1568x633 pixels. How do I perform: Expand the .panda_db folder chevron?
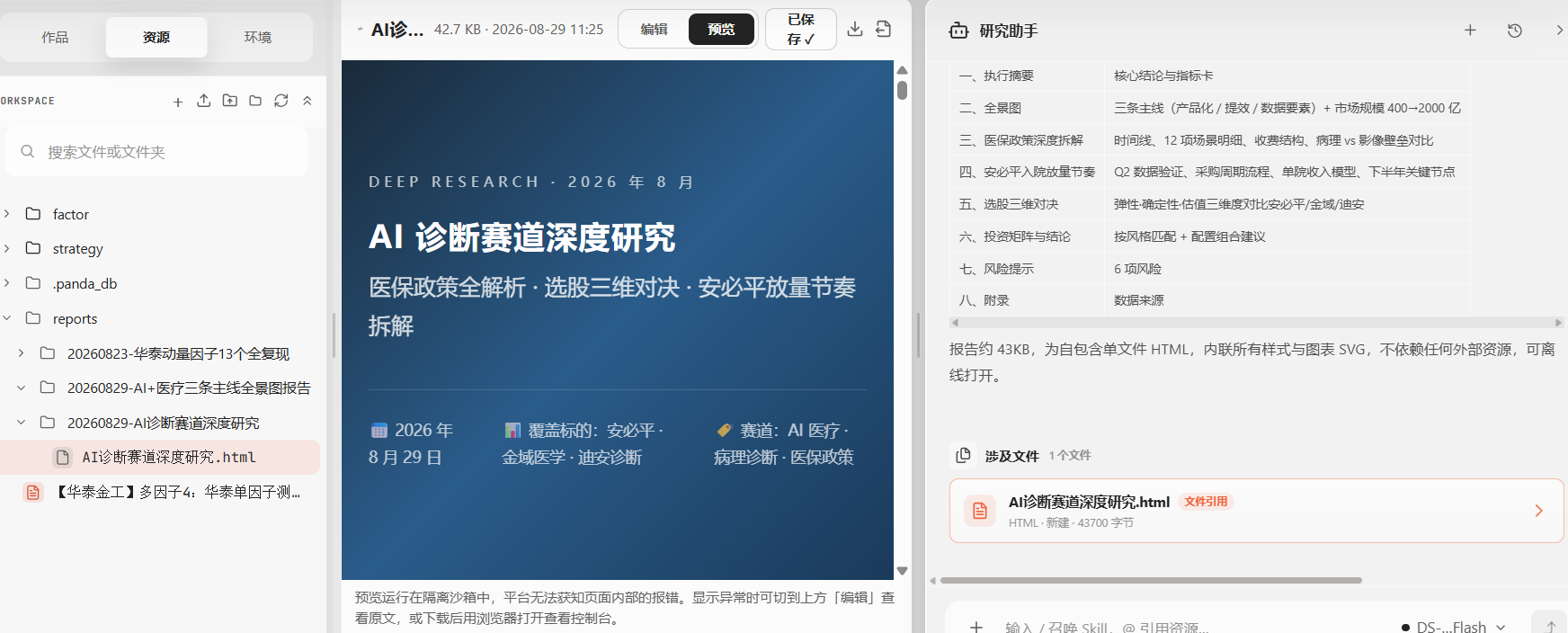click(7, 282)
